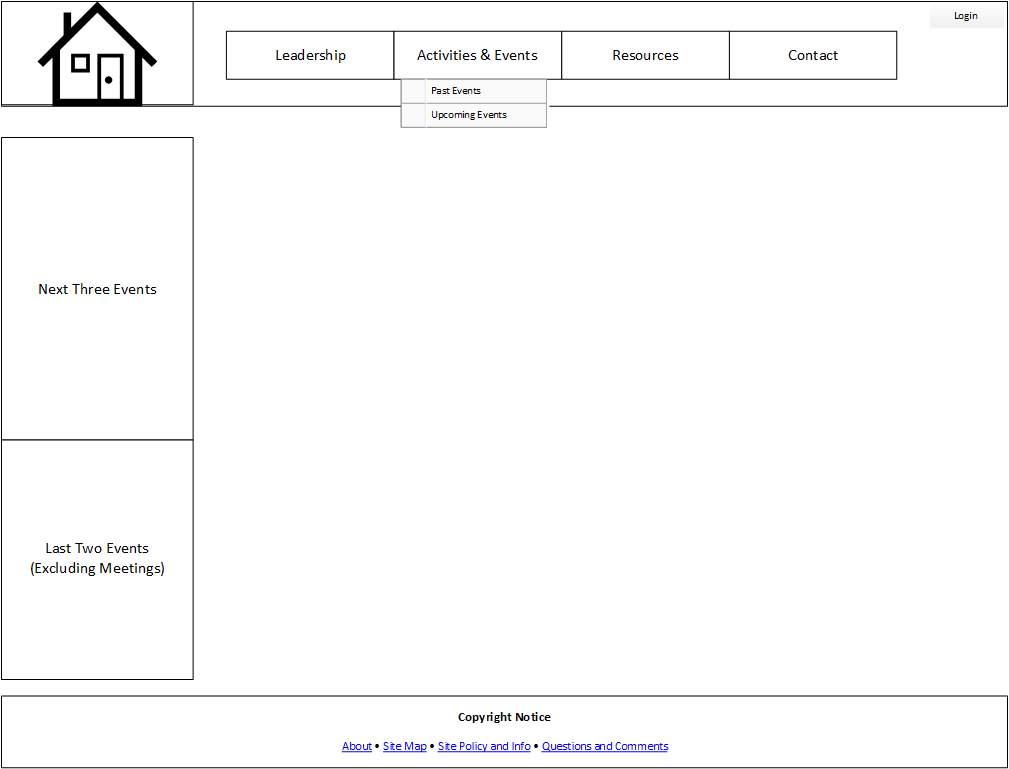The width and height of the screenshot is (1009, 769).
Task: Select the Resources navigation item
Action: 645,55
